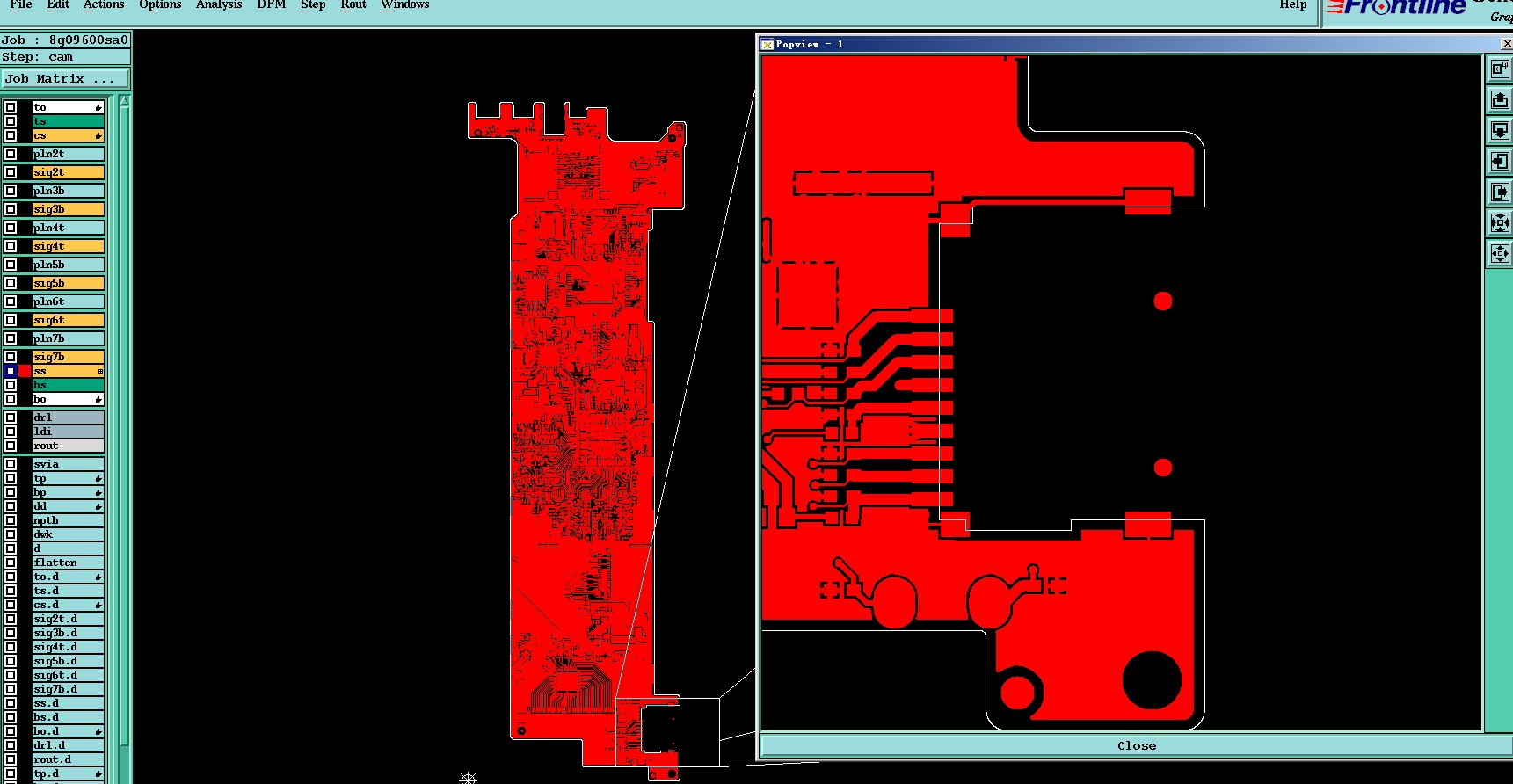1513x784 pixels.
Task: Toggle the display box for layer ss
Action: coord(11,371)
